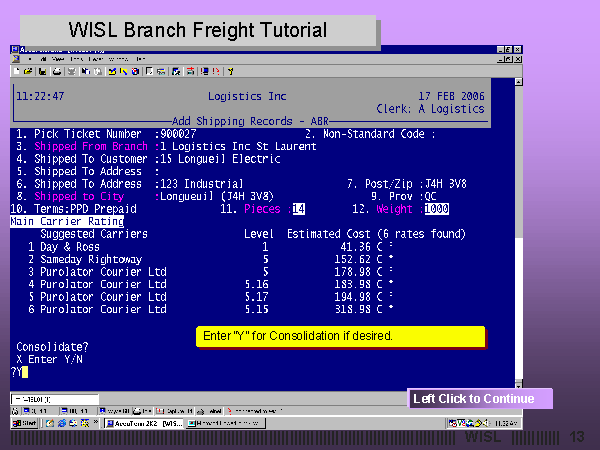The width and height of the screenshot is (600, 450).
Task: Click the ?Y prompt cursor line
Action: (19, 372)
